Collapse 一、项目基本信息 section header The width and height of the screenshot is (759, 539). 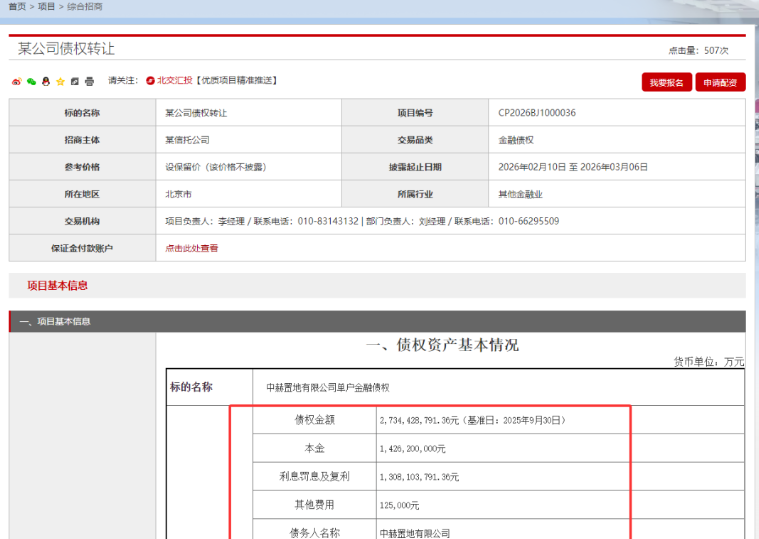coord(55,321)
